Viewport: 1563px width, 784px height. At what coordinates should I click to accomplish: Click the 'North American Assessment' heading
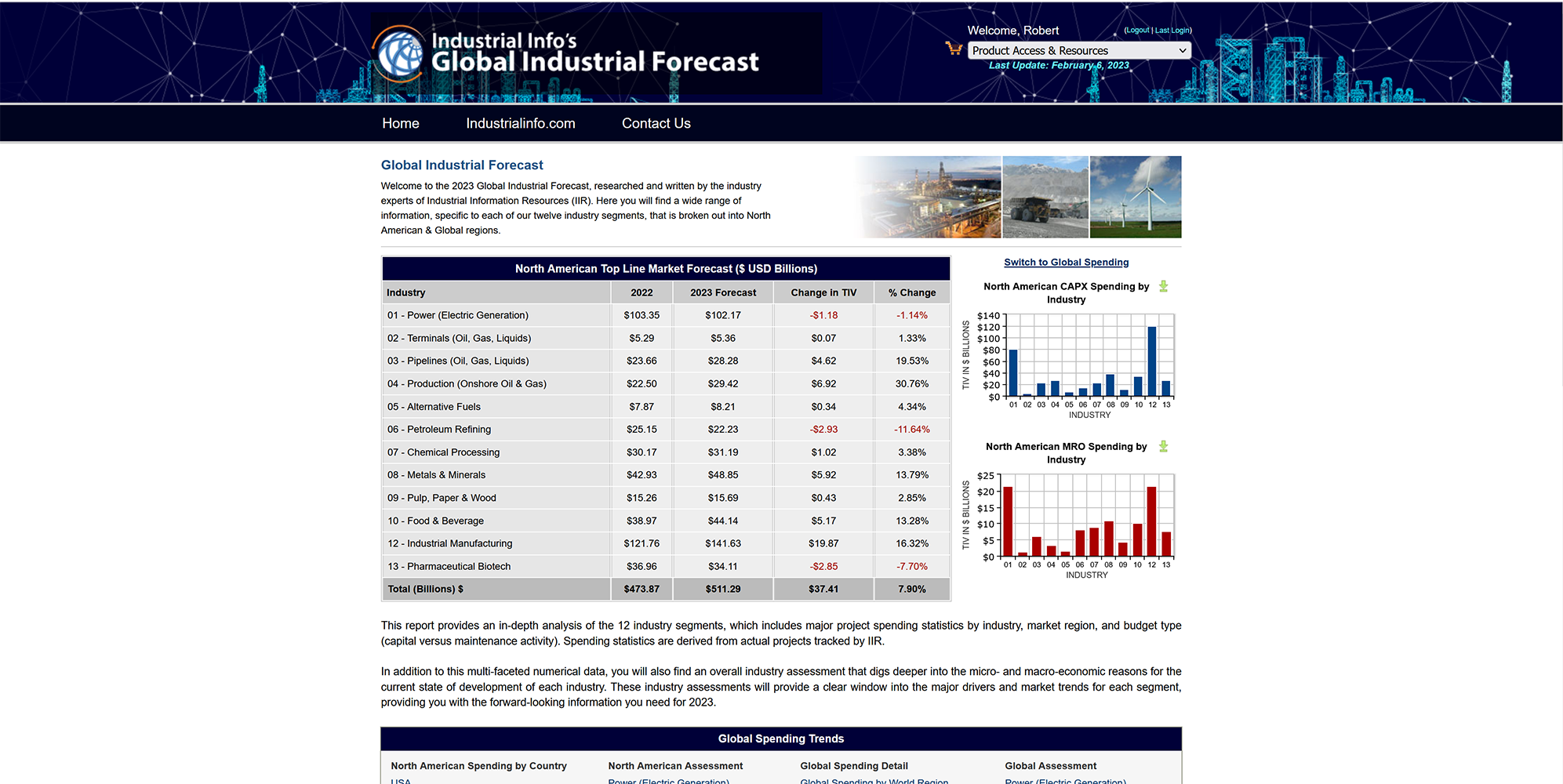[x=675, y=766]
